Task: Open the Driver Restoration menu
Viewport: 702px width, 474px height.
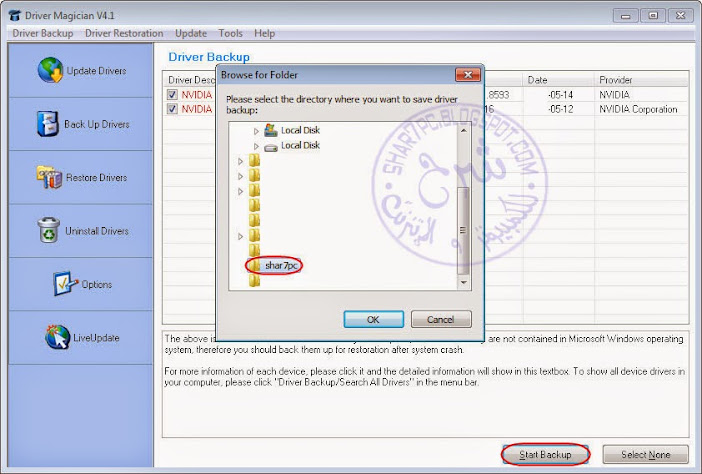Action: (x=124, y=33)
